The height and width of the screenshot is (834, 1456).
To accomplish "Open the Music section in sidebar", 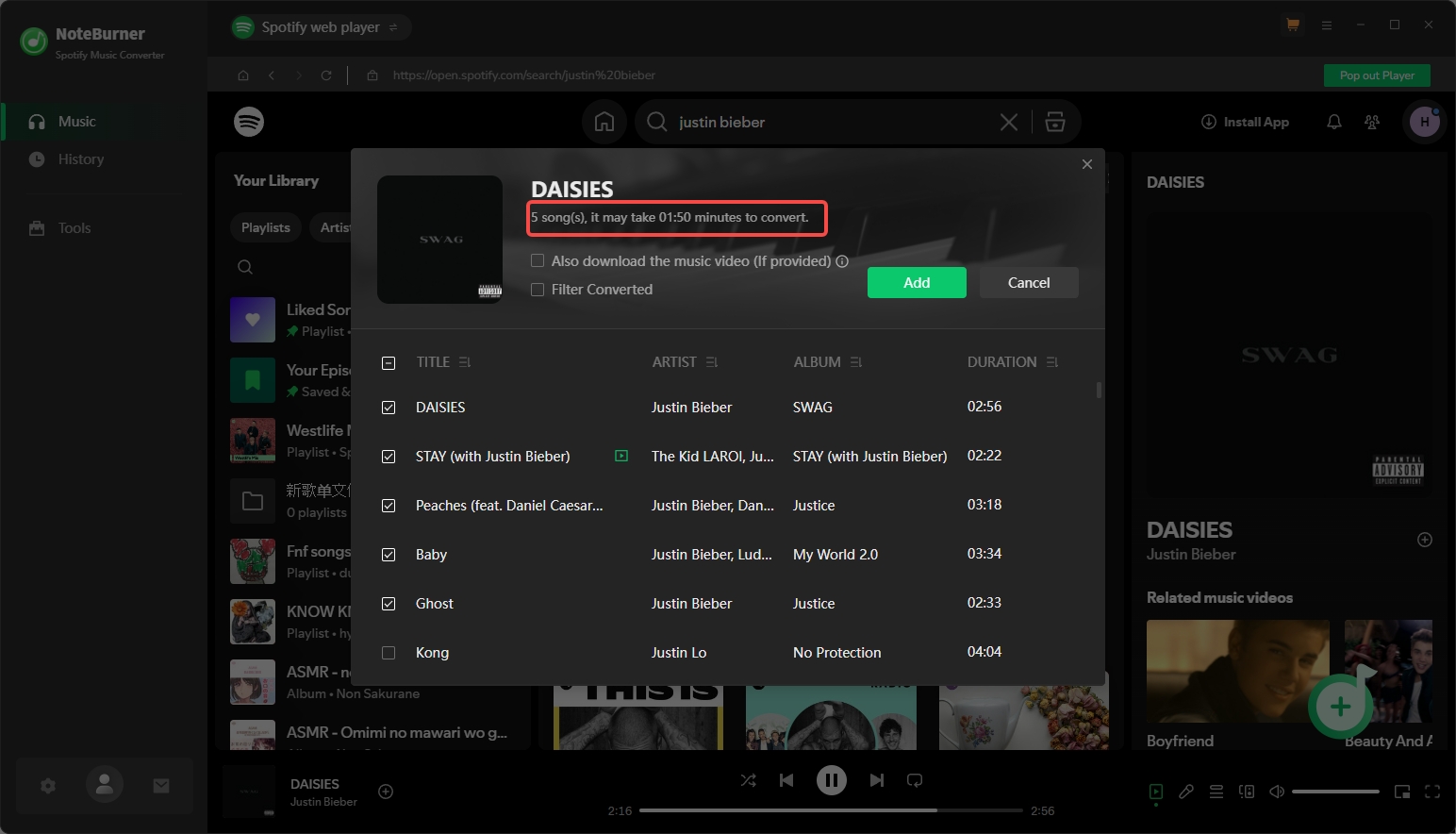I will pyautogui.click(x=104, y=122).
